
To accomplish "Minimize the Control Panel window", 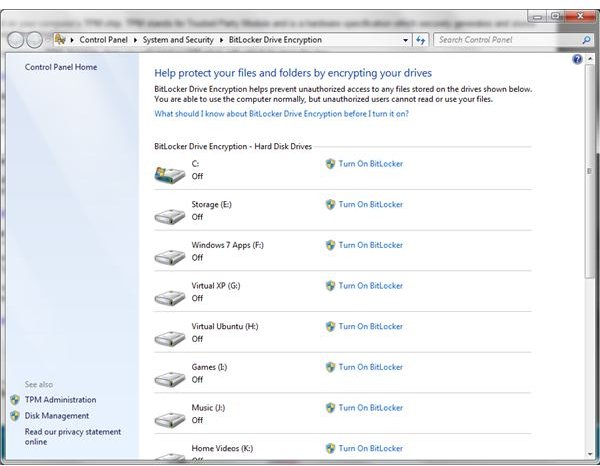I will coord(537,17).
